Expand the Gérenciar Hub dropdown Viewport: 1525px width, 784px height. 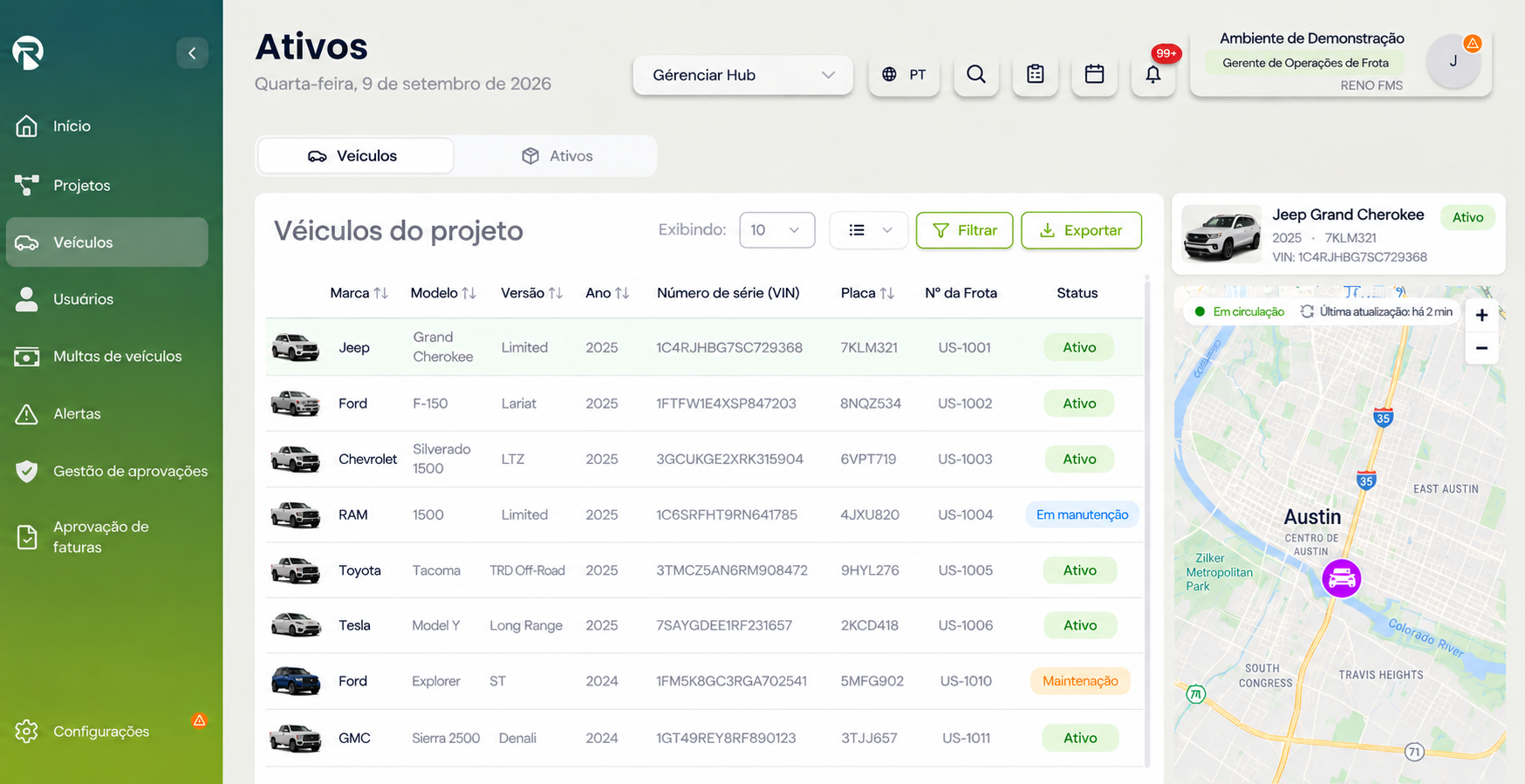click(742, 75)
